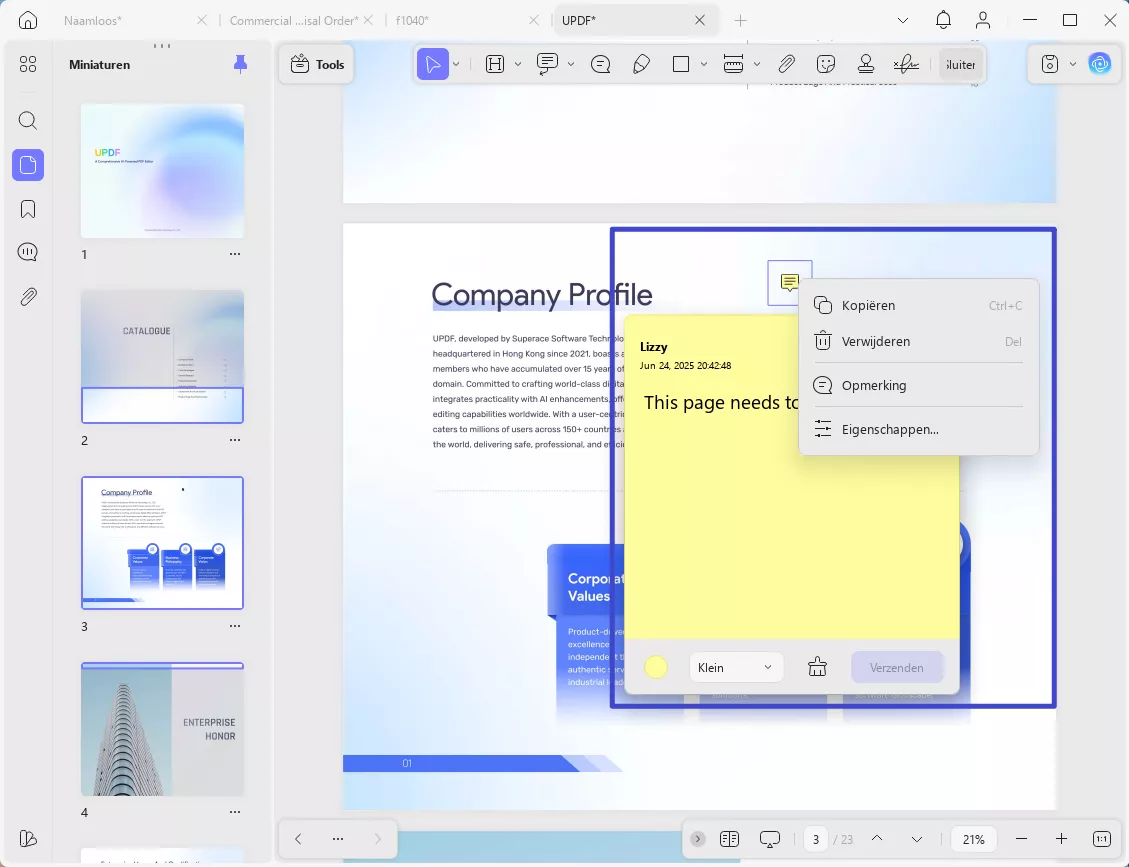Select the measure ruler tool
Image resolution: width=1129 pixels, height=867 pixels.
coord(733,64)
